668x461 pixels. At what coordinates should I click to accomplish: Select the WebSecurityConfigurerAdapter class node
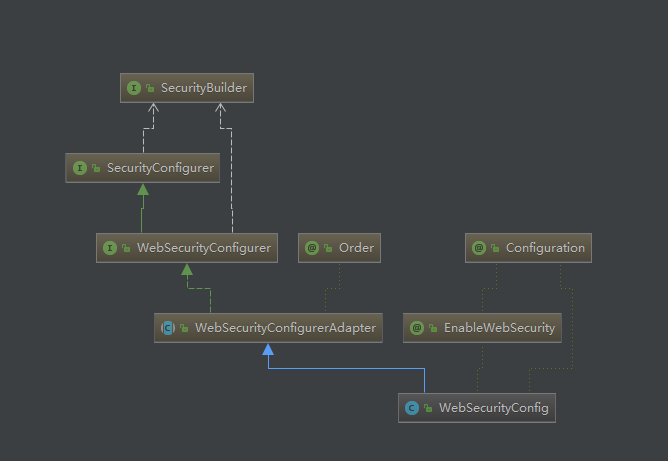click(268, 328)
